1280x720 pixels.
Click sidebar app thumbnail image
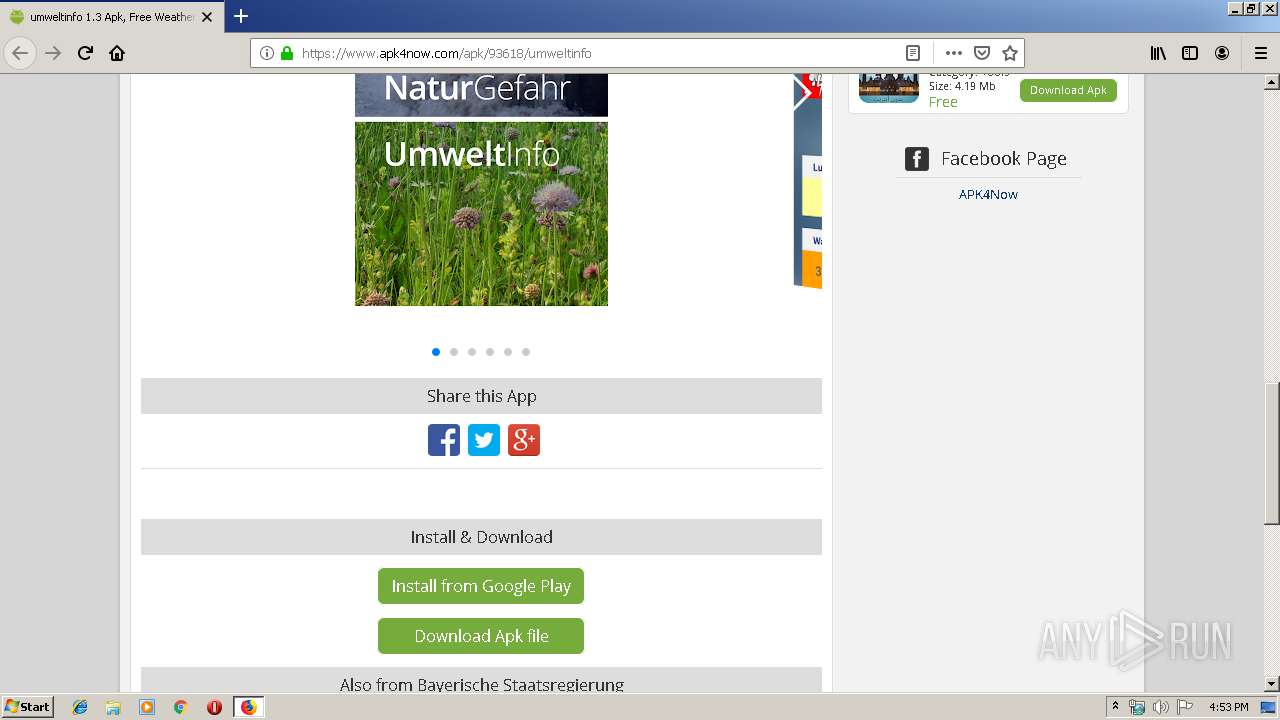(x=889, y=88)
